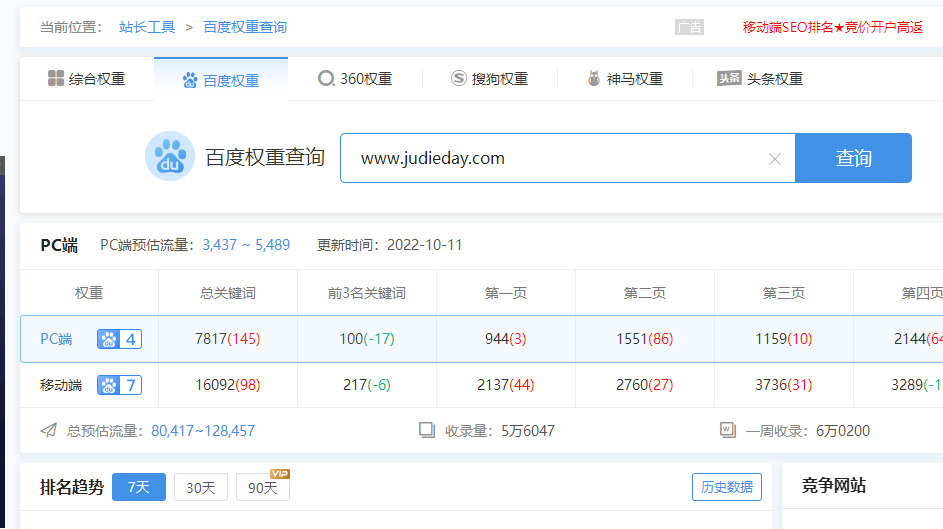Click 总预估流量 value 80,417~128,457
943x529 pixels.
[203, 431]
